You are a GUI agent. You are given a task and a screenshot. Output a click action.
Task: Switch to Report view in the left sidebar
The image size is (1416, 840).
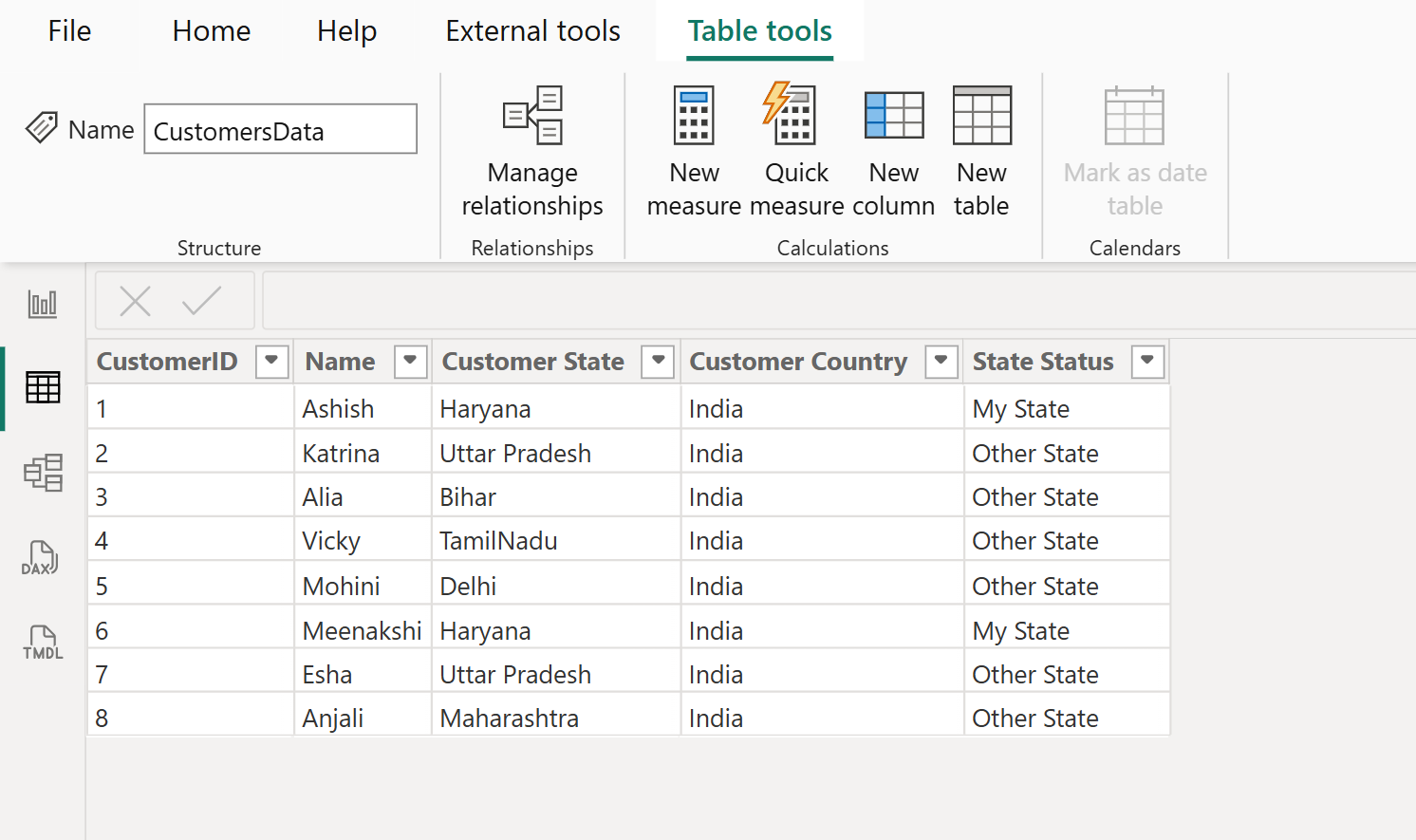point(42,303)
